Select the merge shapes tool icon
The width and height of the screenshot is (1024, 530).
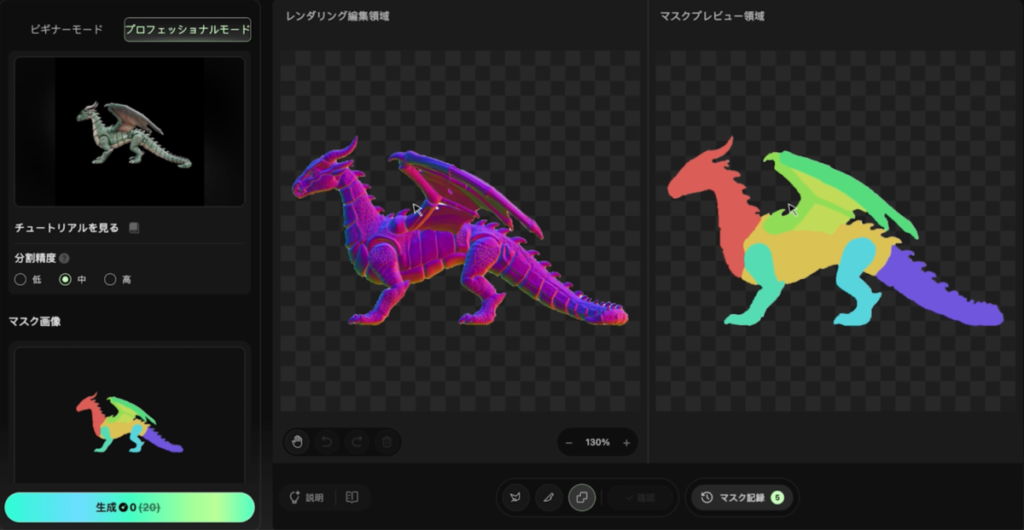(582, 497)
